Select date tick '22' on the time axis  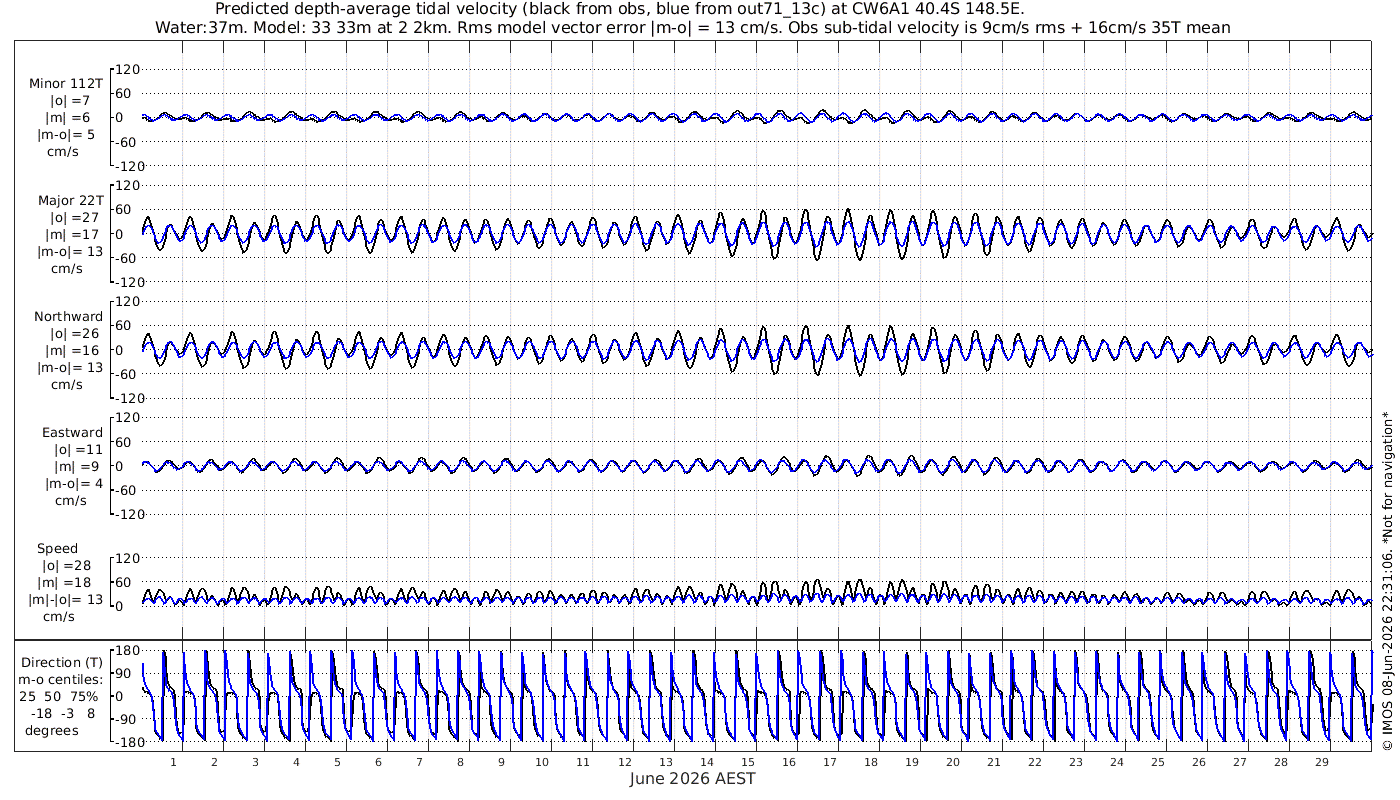coord(1035,761)
